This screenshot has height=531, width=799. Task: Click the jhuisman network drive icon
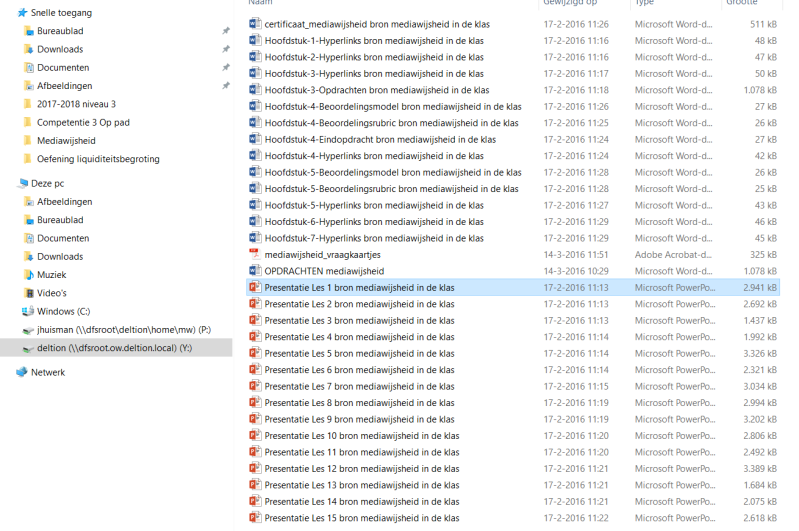[x=29, y=330]
